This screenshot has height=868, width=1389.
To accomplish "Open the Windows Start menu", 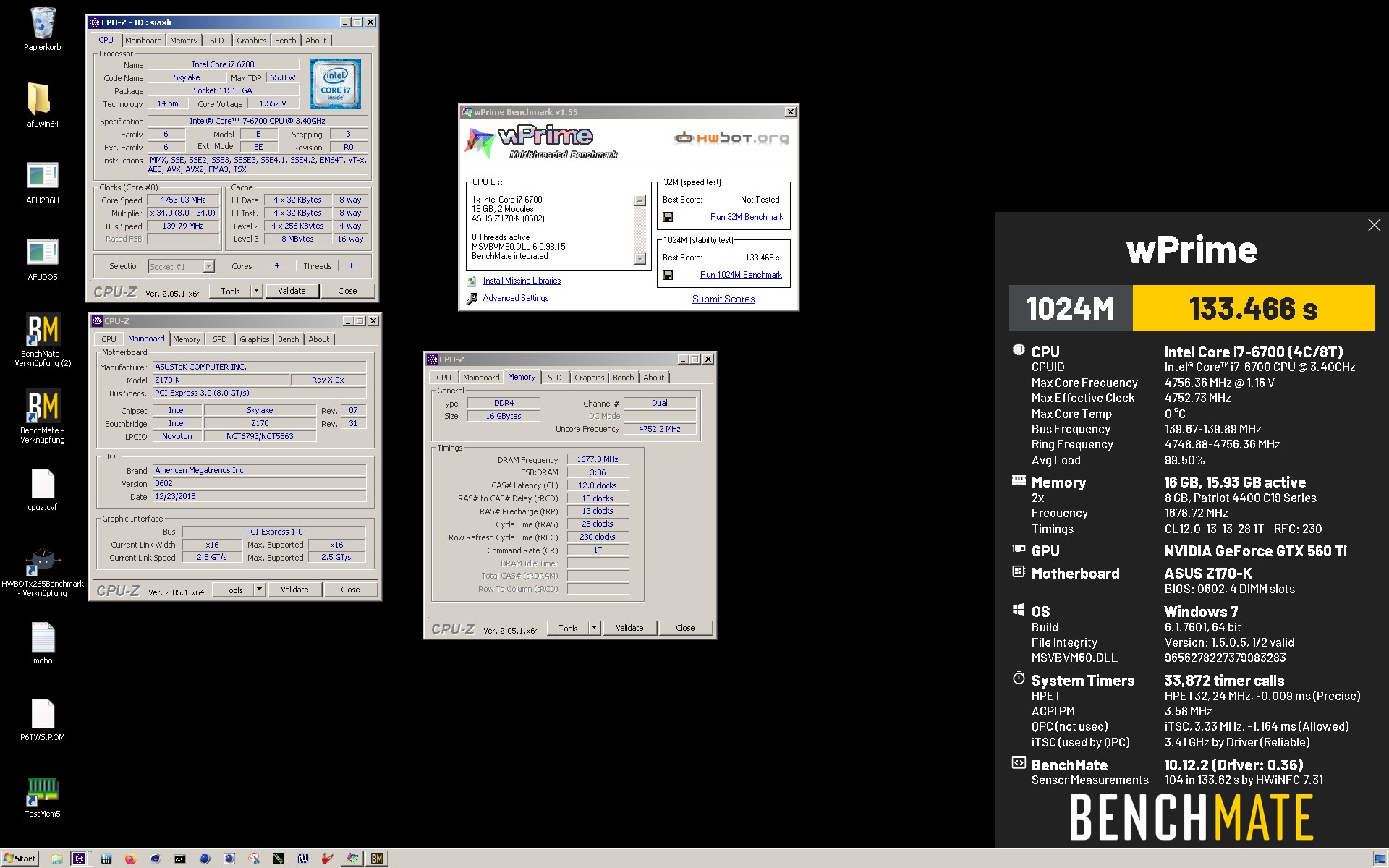I will tap(20, 859).
